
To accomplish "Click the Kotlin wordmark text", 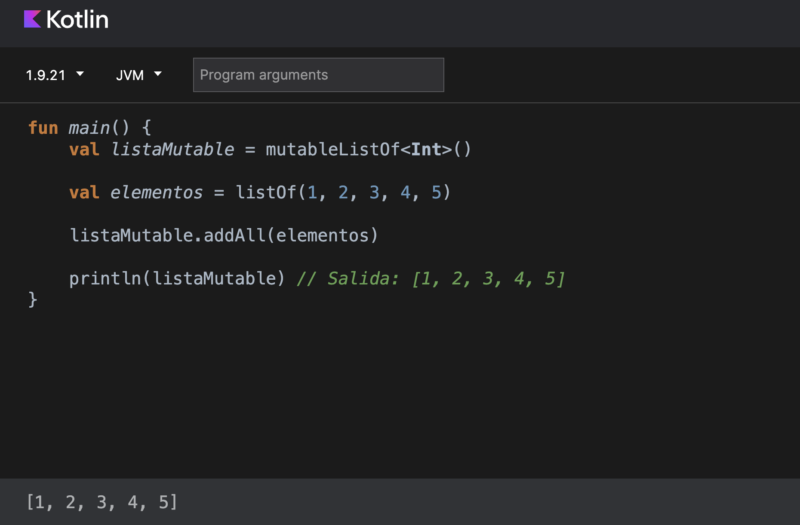I will click(77, 20).
